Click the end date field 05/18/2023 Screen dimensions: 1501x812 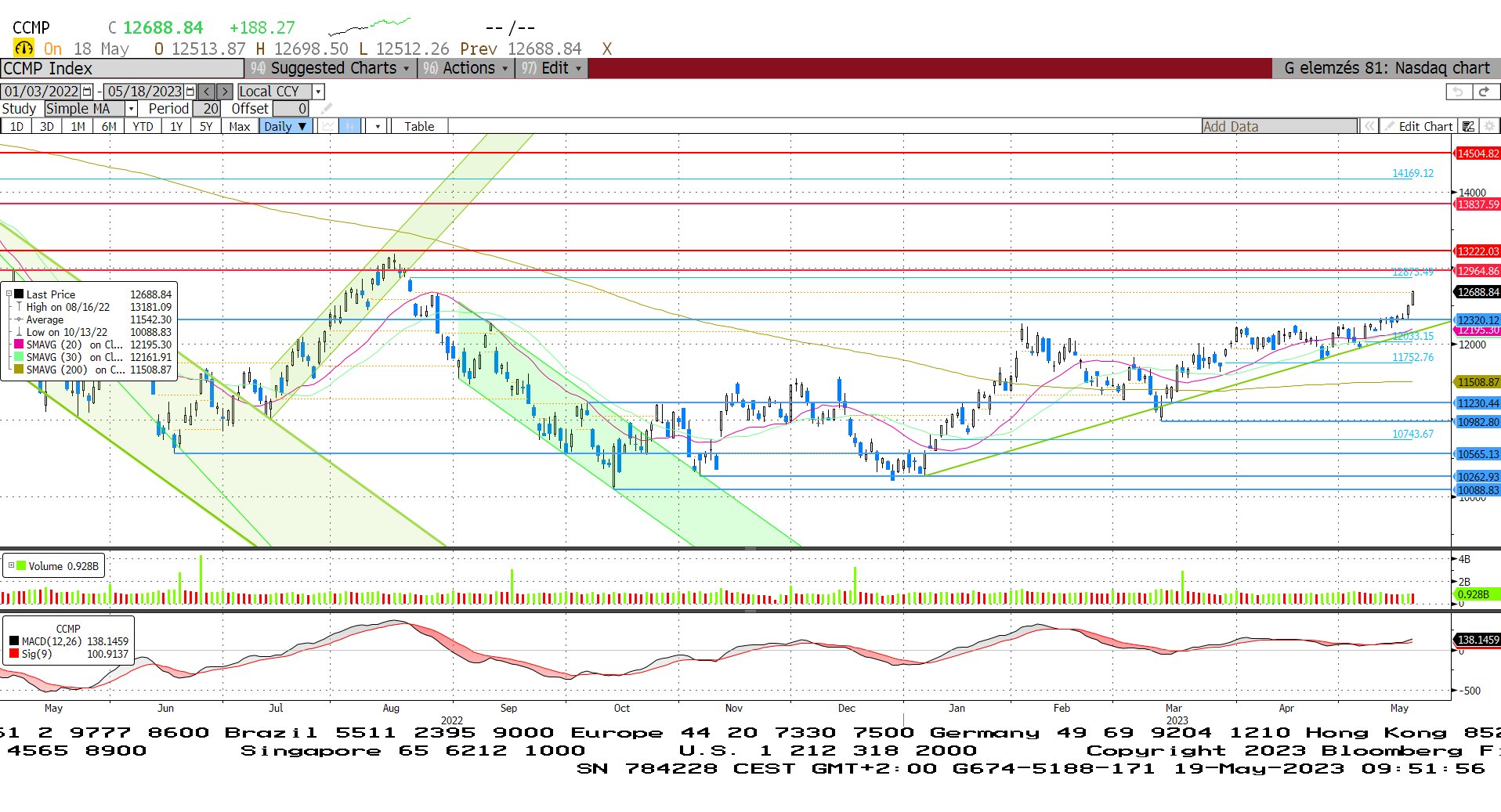pos(144,92)
